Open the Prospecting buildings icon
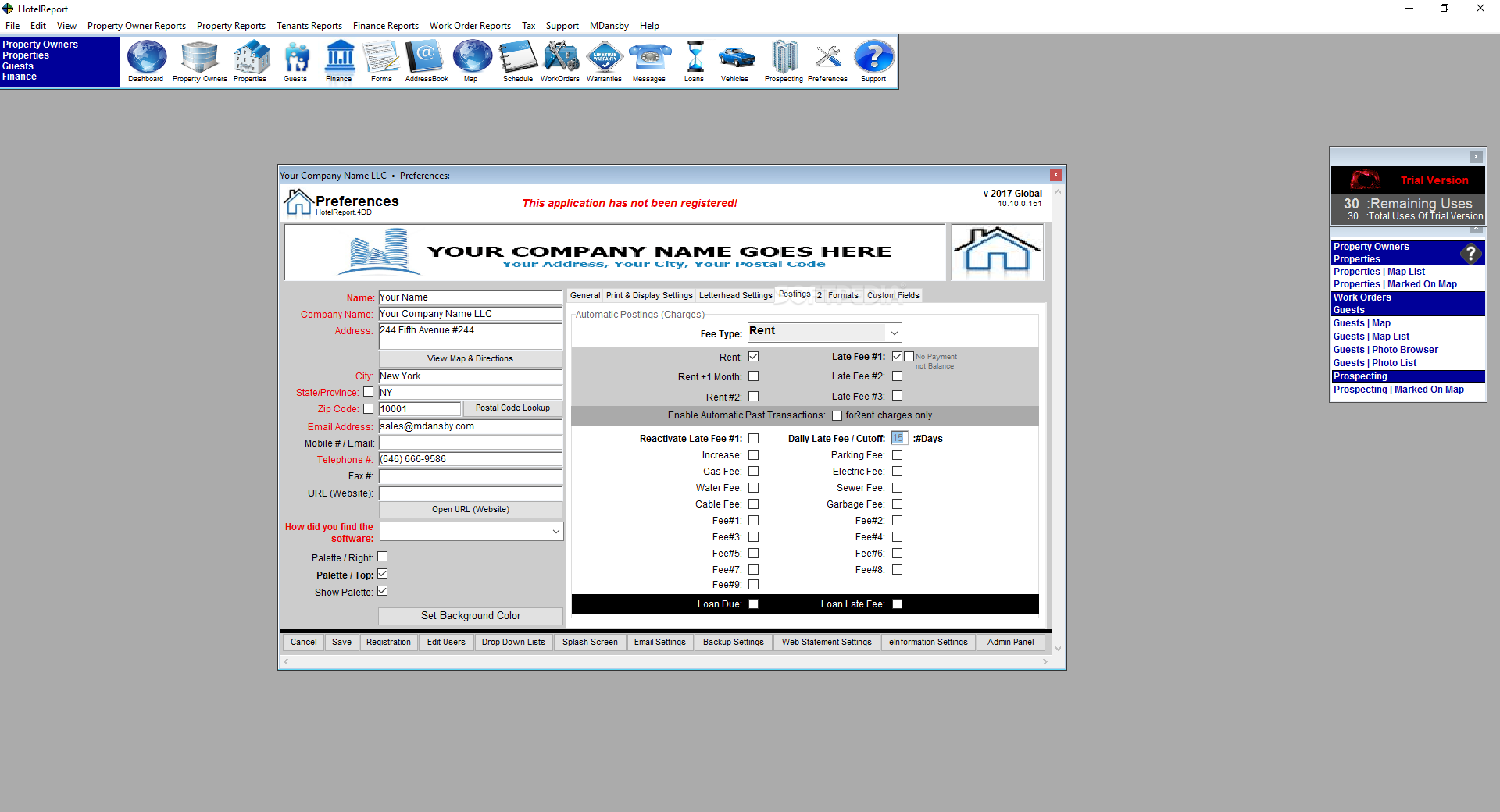1500x812 pixels. (784, 60)
